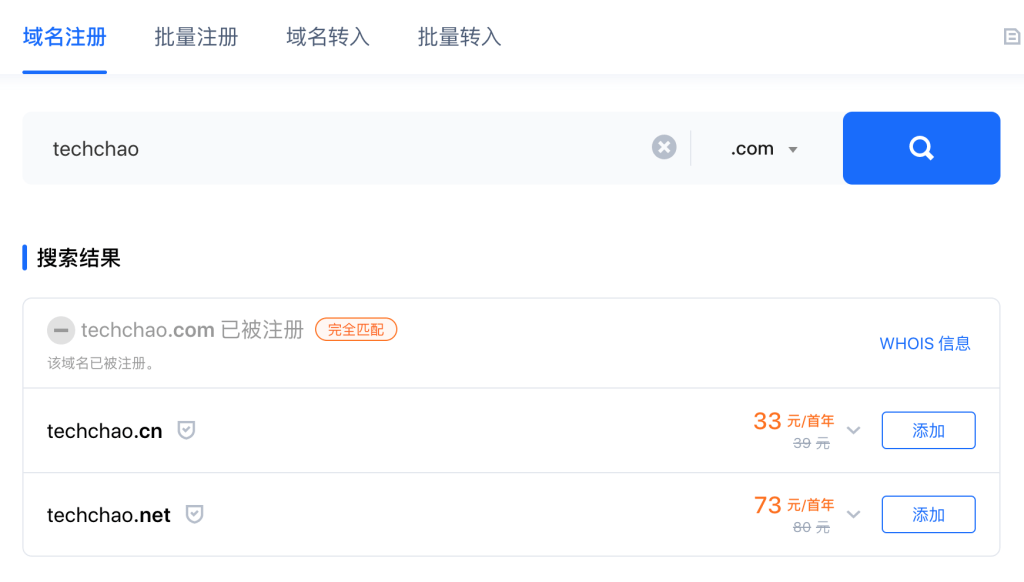Click the shield icon beside techchao.cn

(x=186, y=430)
